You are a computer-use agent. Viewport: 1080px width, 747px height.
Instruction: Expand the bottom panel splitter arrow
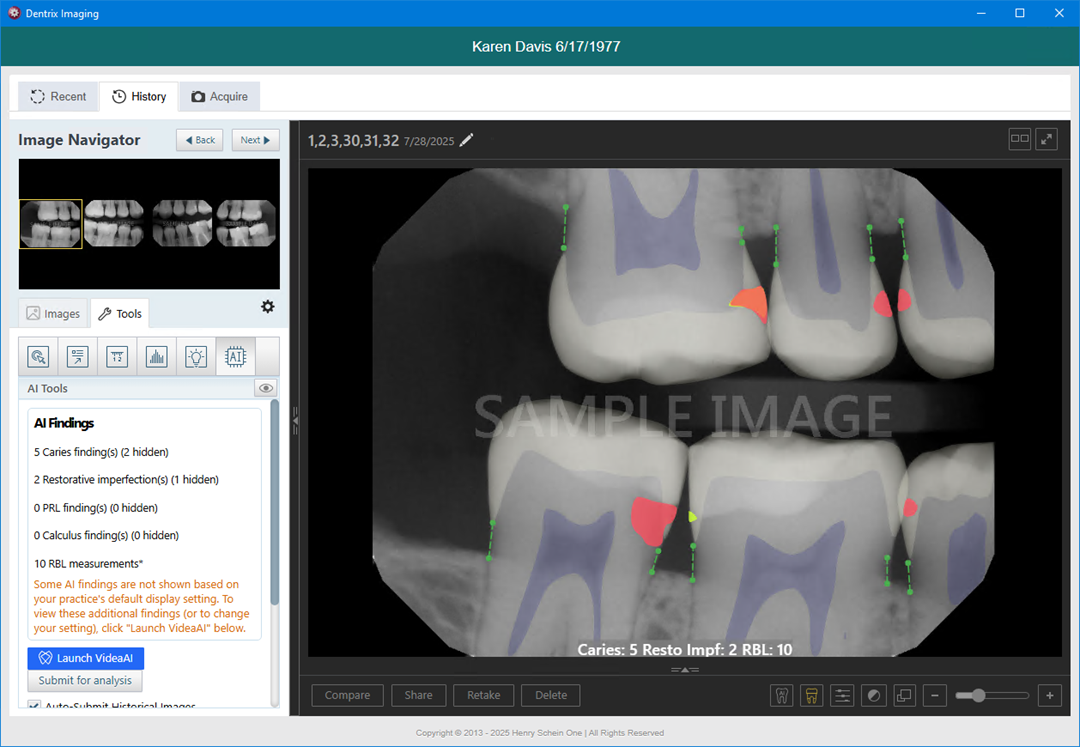pos(685,670)
